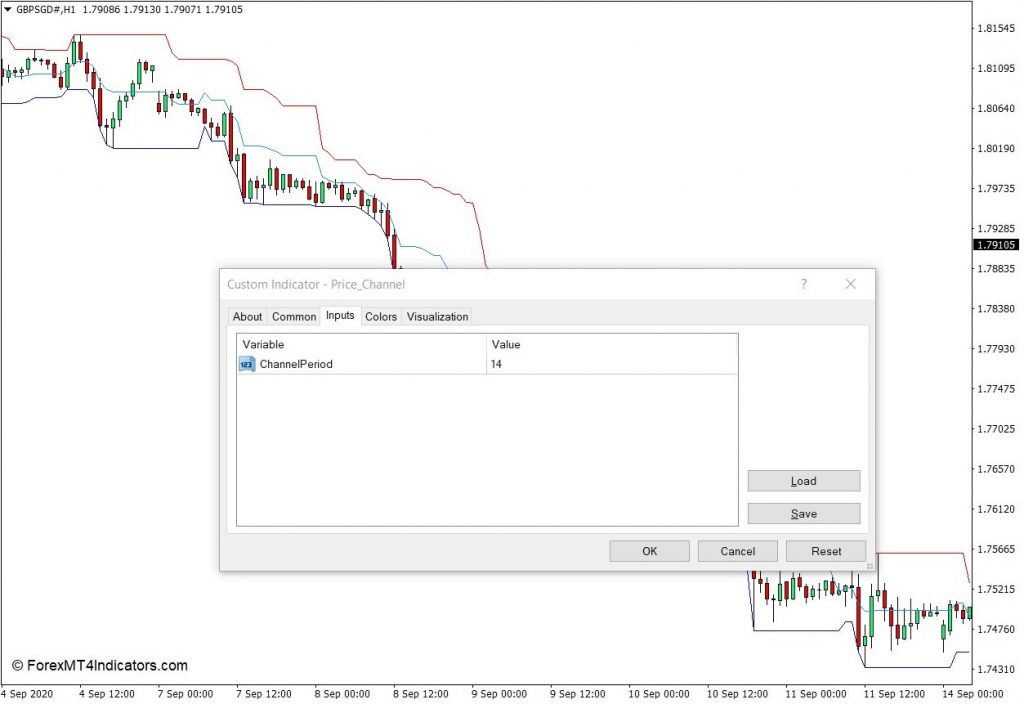Image resolution: width=1024 pixels, height=704 pixels.
Task: Close the Price_Channel indicator dialog
Action: 850,284
